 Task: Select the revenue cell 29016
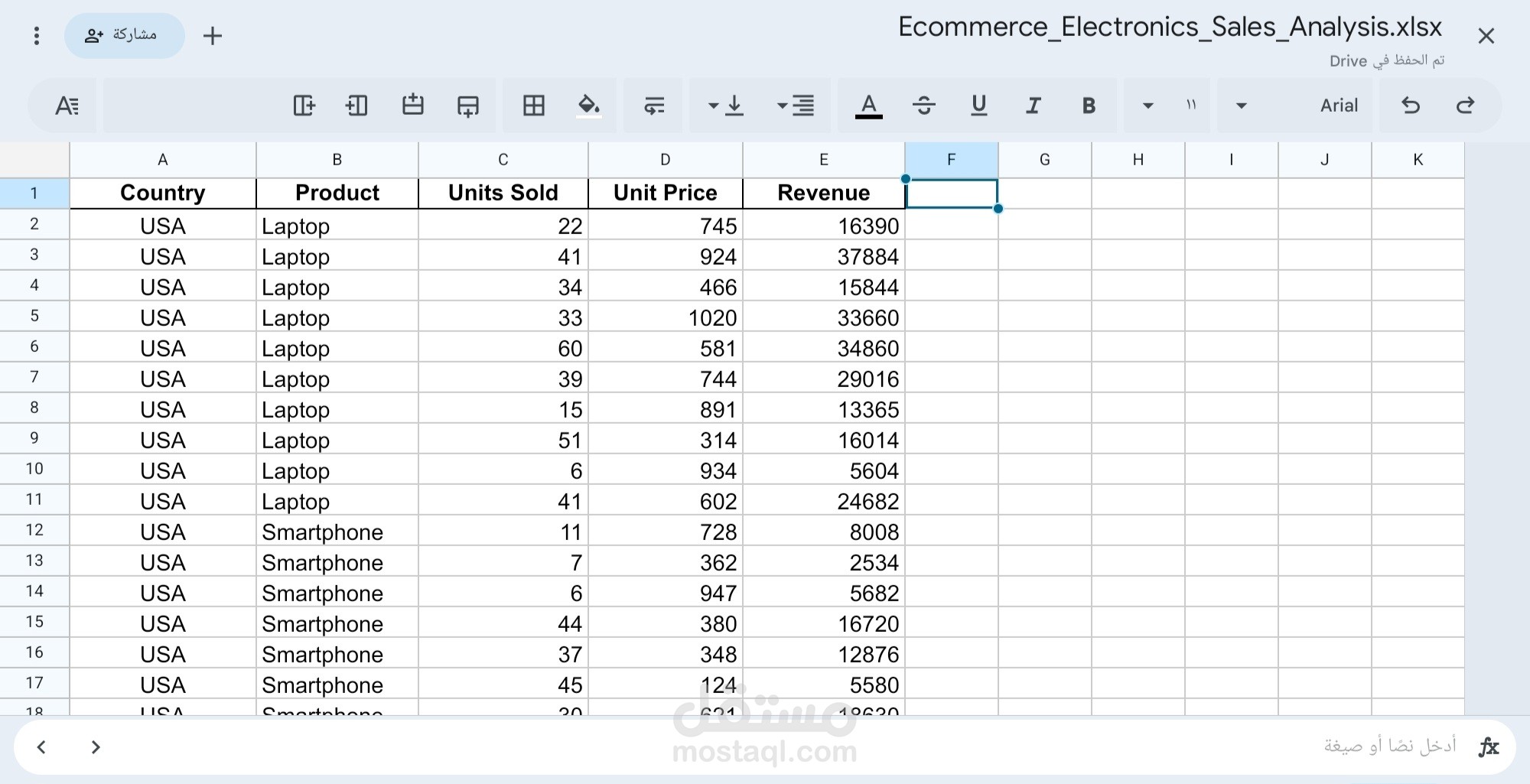pyautogui.click(x=824, y=379)
